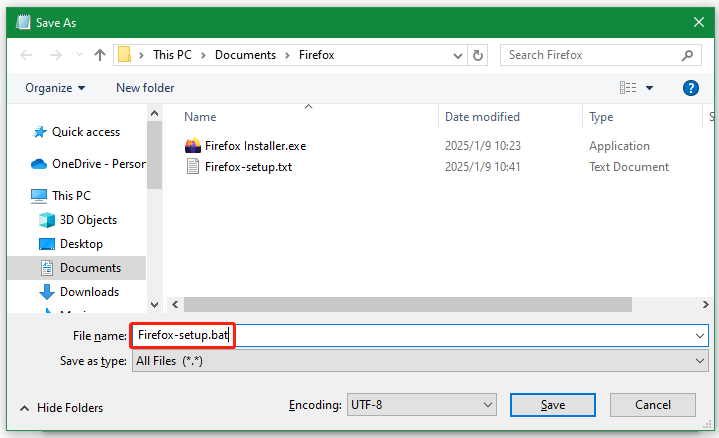Open the recent locations dropdown arrow
Screen dimensions: 719x438
(79, 55)
